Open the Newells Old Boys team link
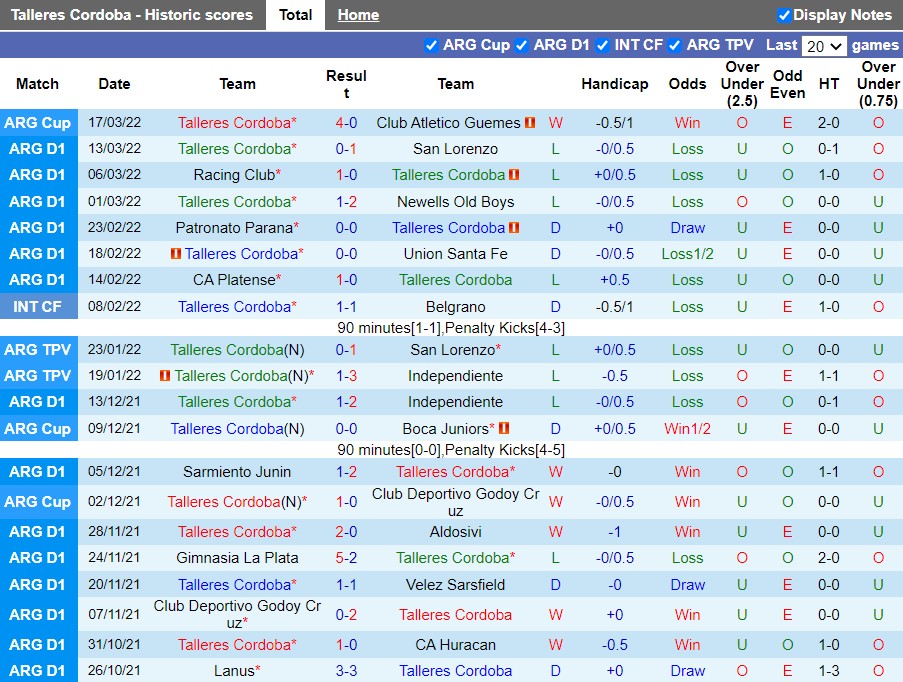Viewport: 903px width, 682px height. tap(455, 202)
